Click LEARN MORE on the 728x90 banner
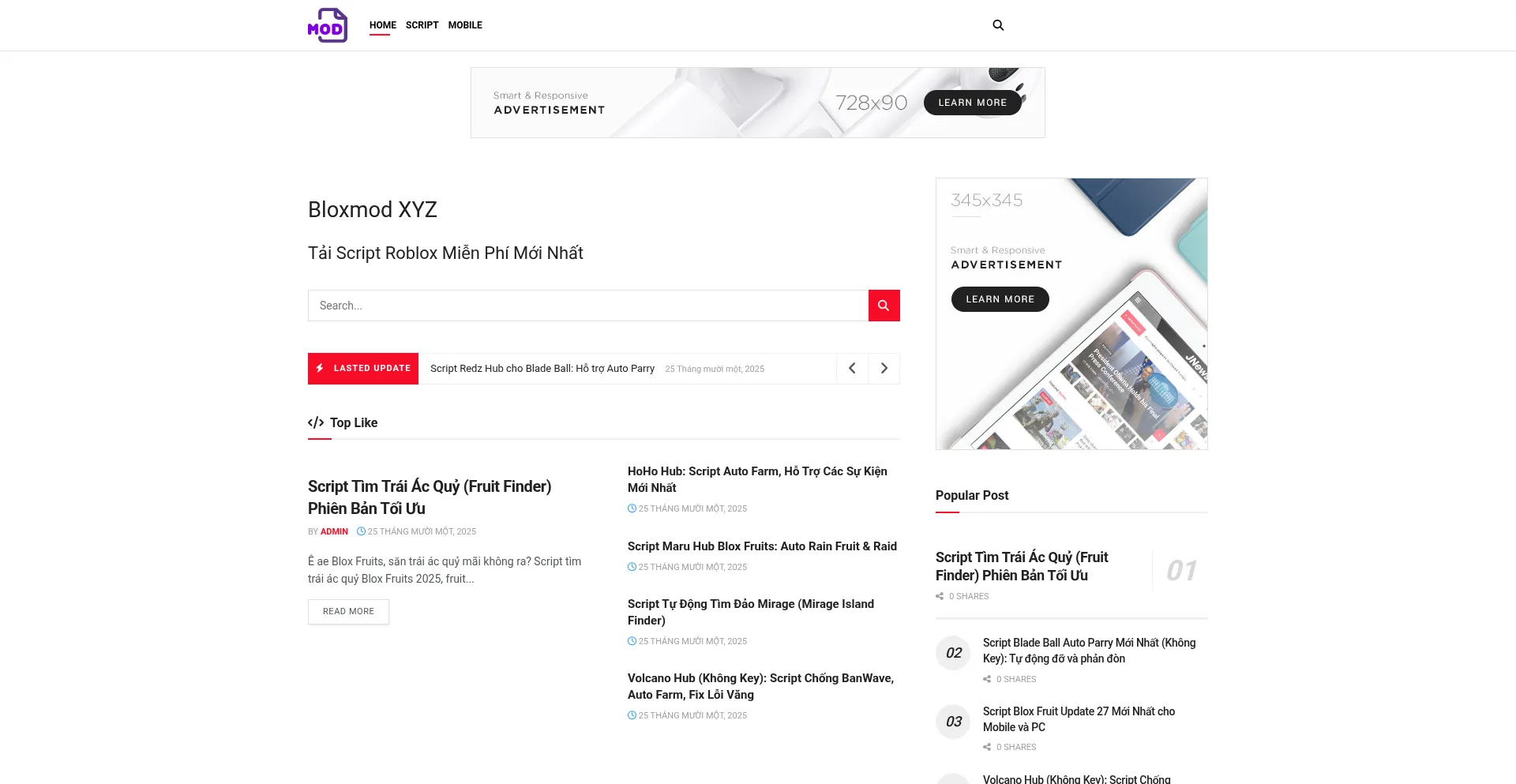This screenshot has width=1516, height=784. [x=972, y=103]
